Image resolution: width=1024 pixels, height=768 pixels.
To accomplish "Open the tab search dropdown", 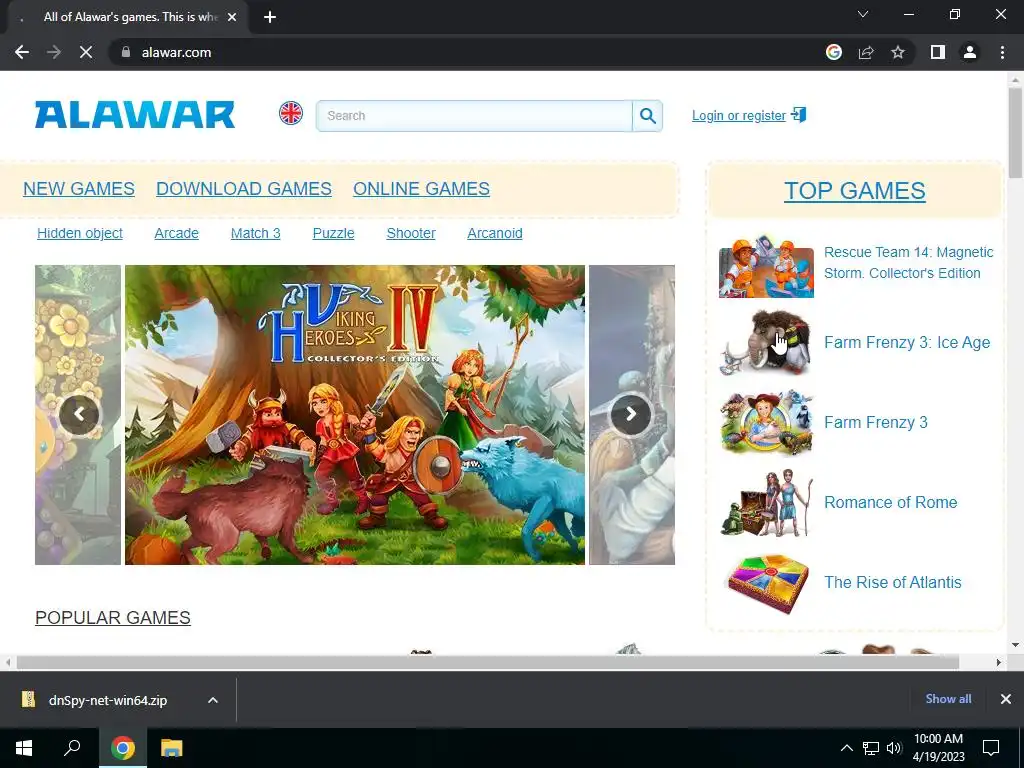I will coord(863,14).
